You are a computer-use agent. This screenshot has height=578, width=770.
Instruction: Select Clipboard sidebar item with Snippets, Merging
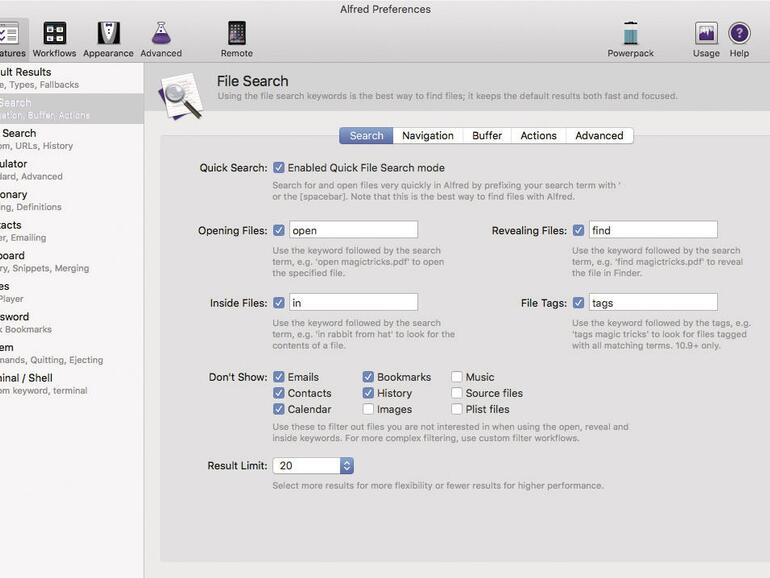[x=72, y=261]
